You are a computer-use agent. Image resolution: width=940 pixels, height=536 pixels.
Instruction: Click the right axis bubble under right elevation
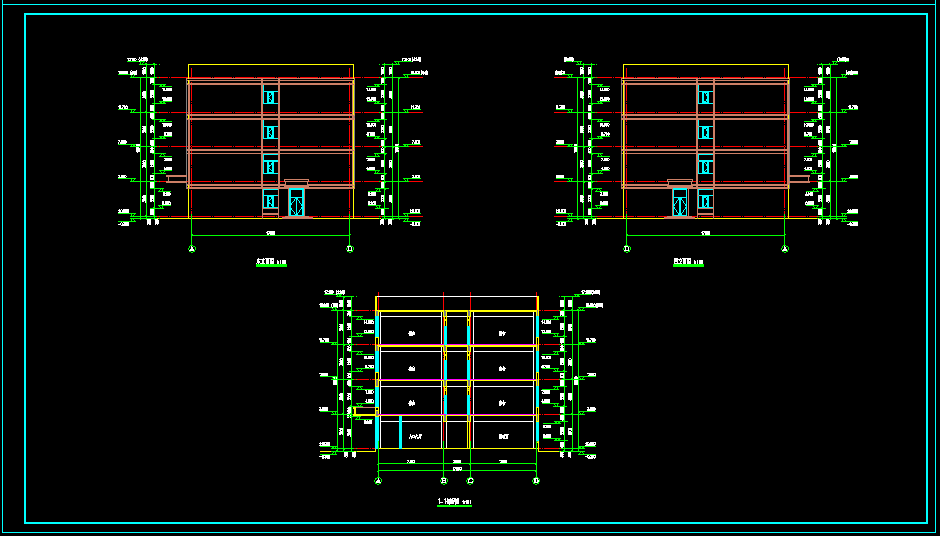click(x=784, y=249)
